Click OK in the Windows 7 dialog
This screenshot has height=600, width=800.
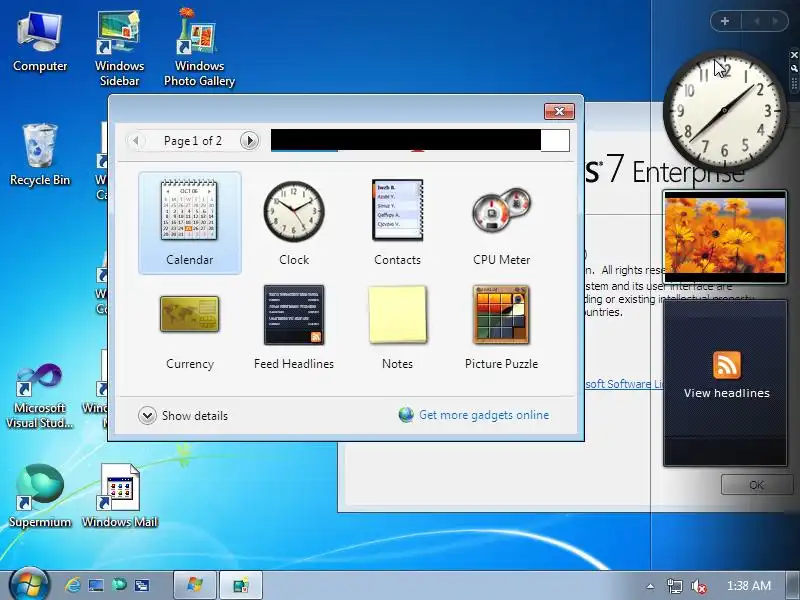pos(757,485)
